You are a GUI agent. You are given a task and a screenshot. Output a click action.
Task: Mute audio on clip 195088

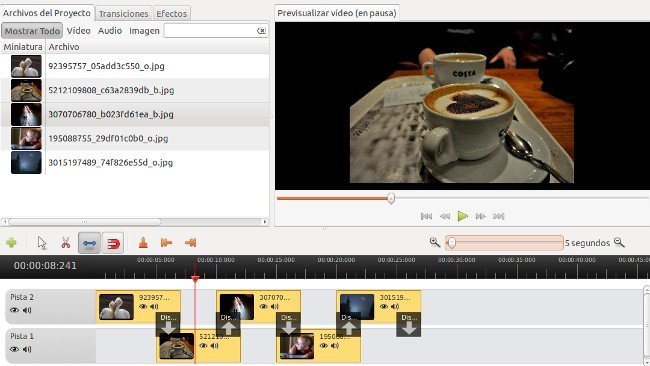pyautogui.click(x=335, y=346)
